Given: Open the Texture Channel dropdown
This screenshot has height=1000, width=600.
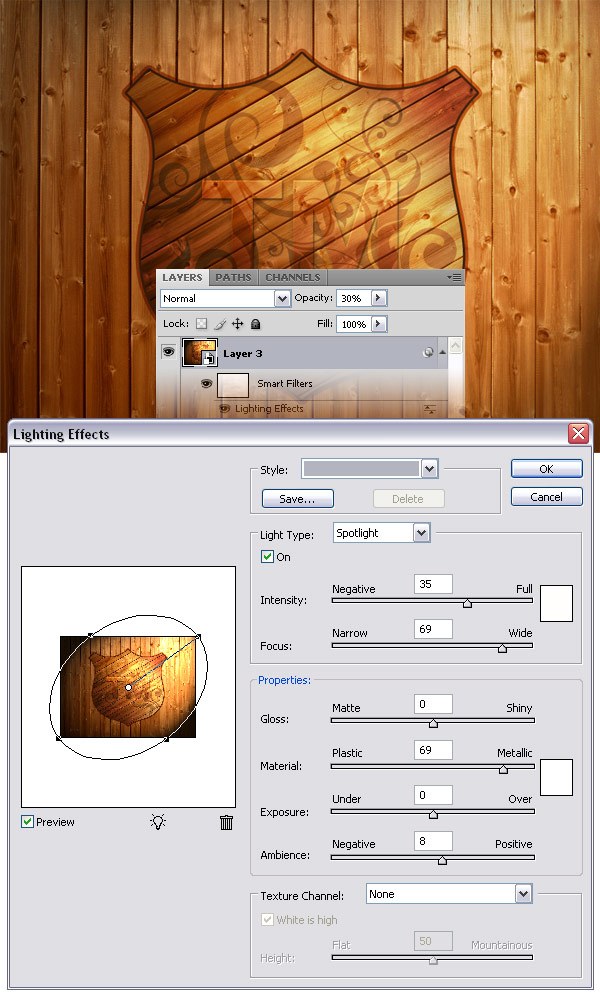Looking at the screenshot, I should tap(523, 894).
